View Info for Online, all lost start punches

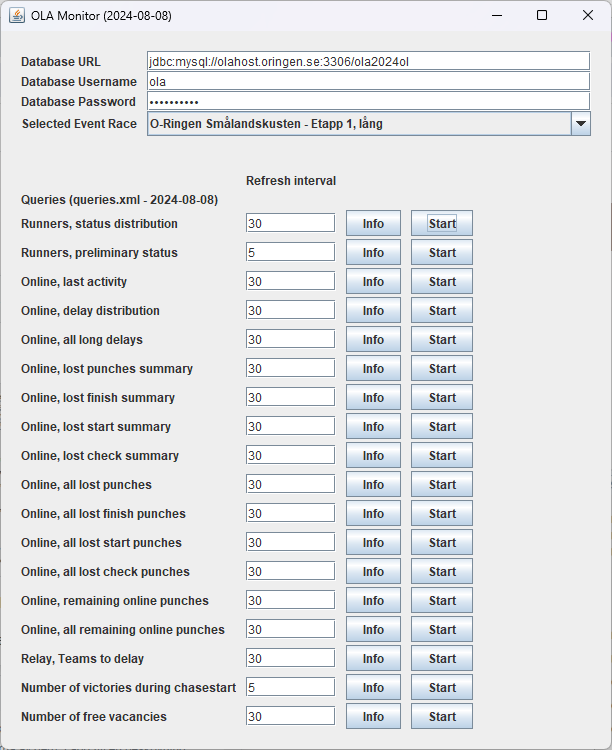(373, 542)
